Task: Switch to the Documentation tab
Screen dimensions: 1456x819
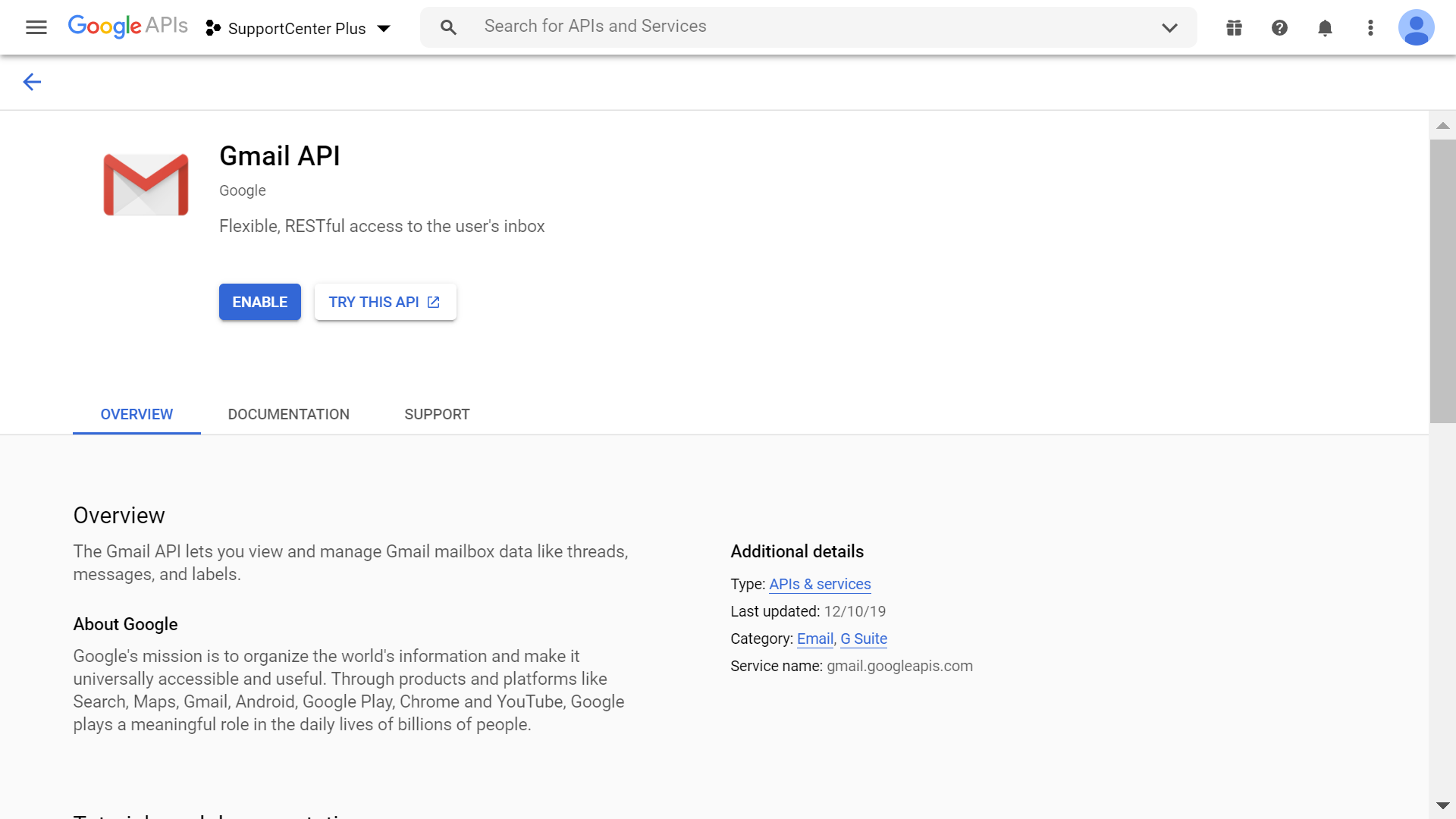Action: (x=288, y=414)
